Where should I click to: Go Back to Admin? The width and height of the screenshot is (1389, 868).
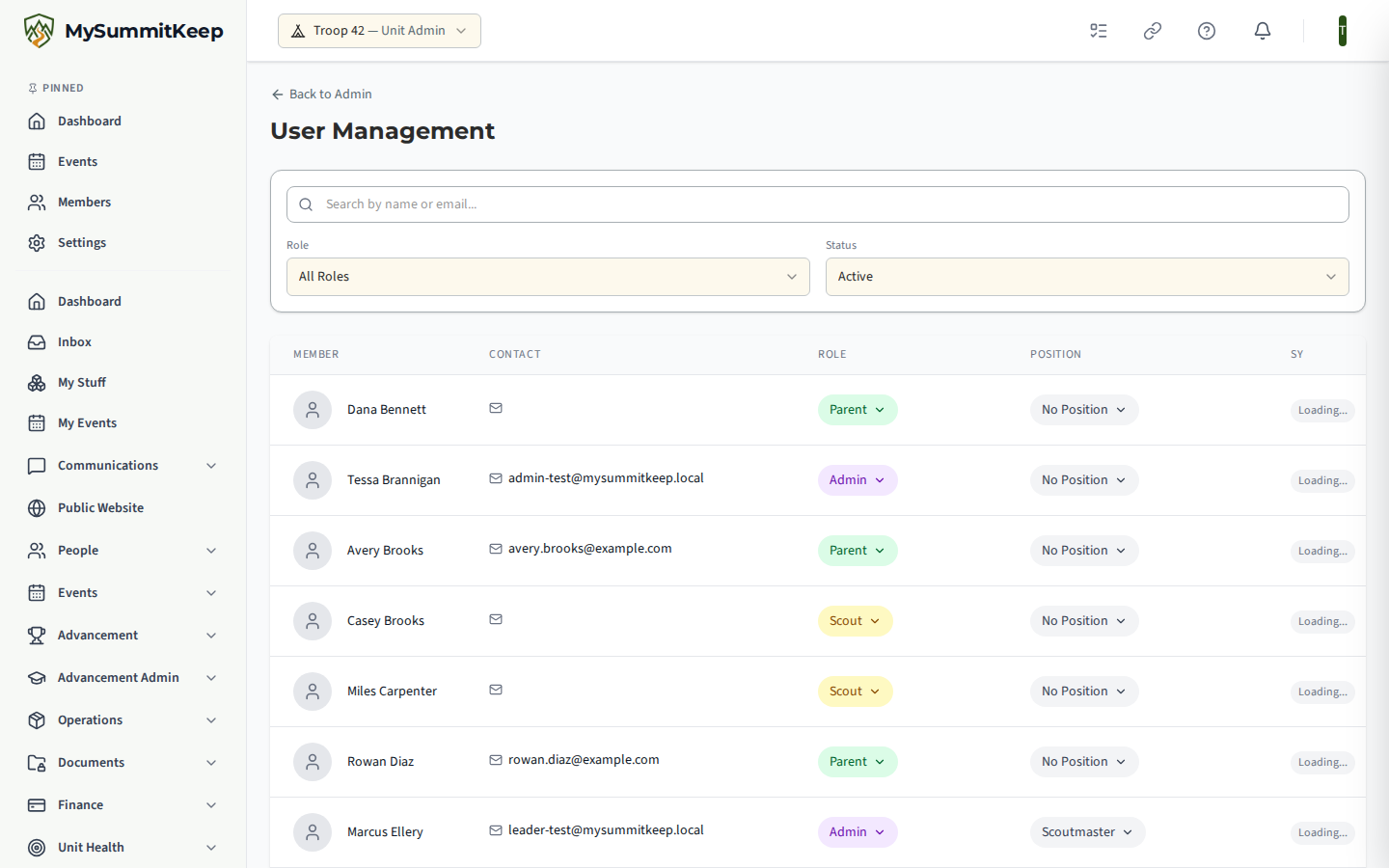[321, 95]
